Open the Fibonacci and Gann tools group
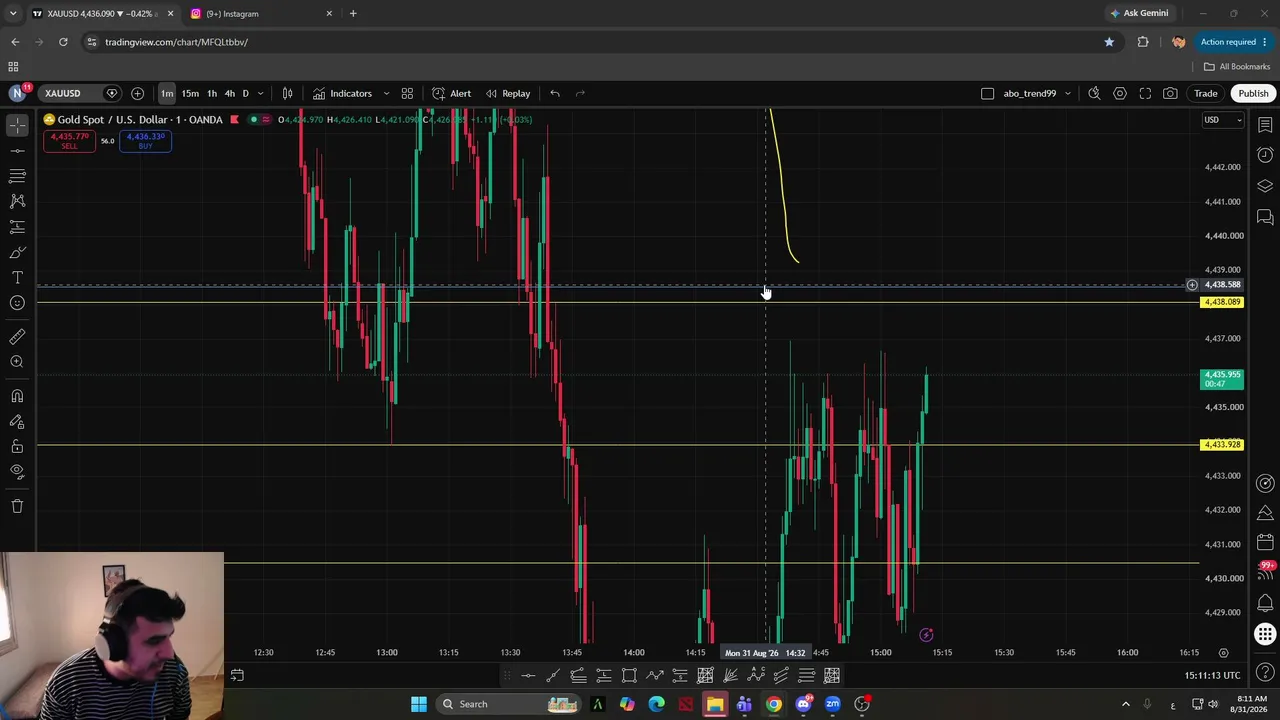Screen dimensions: 1280x720 [17, 176]
